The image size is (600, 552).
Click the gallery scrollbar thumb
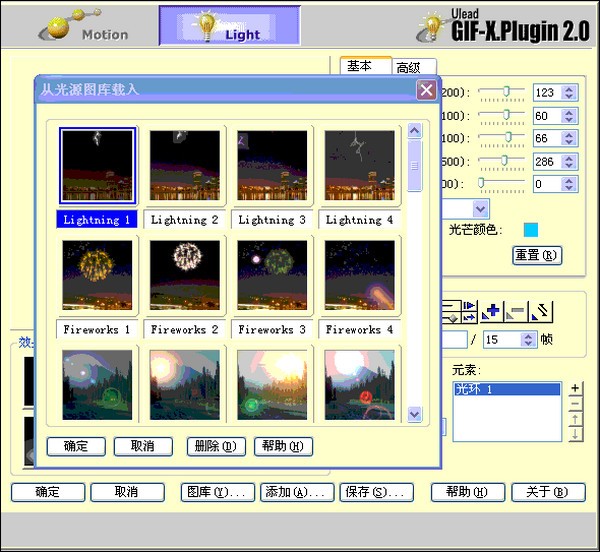click(415, 166)
